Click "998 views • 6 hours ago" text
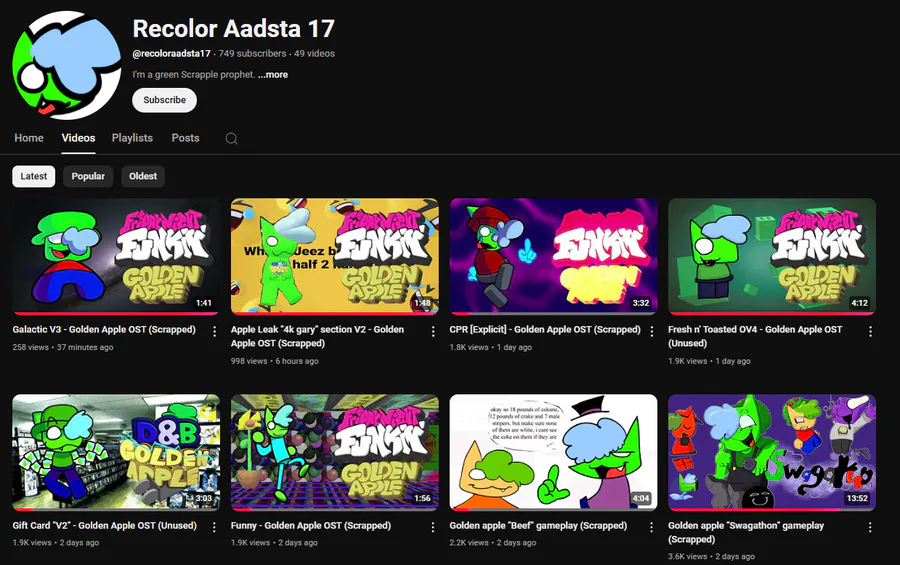Viewport: 900px width, 565px height. (274, 361)
